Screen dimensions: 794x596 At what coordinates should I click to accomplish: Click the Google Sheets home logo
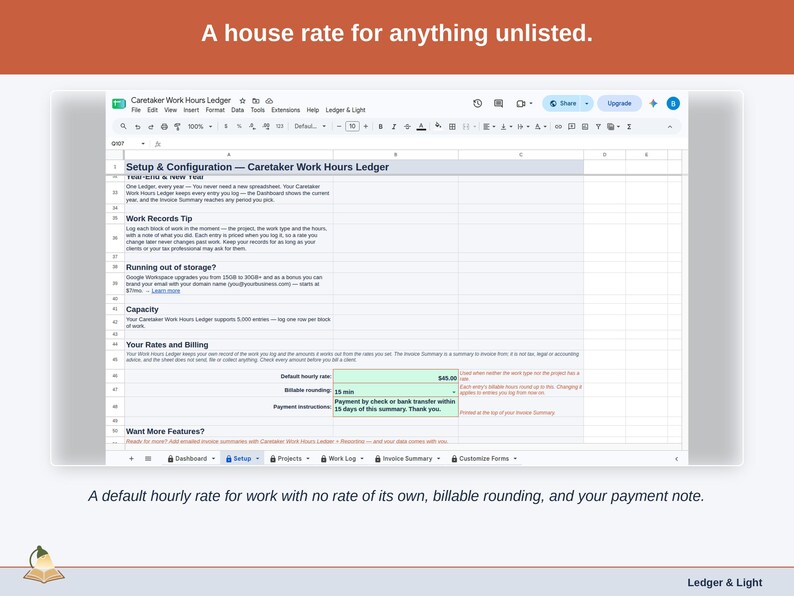pyautogui.click(x=118, y=103)
